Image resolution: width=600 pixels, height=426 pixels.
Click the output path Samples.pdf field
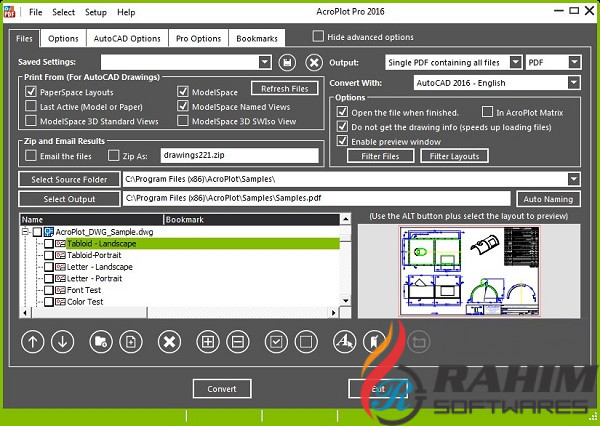pyautogui.click(x=316, y=198)
